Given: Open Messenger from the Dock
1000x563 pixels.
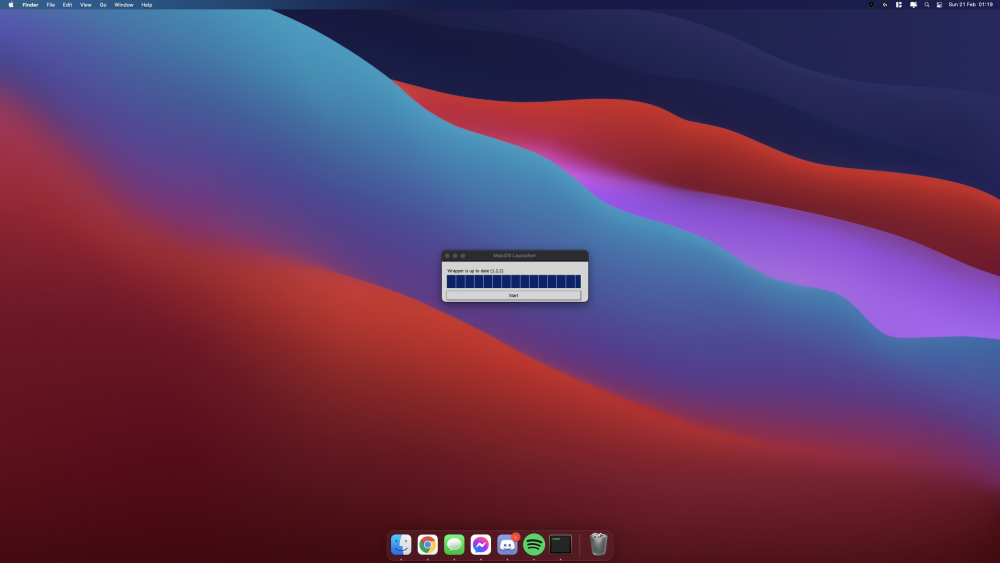Looking at the screenshot, I should (481, 544).
